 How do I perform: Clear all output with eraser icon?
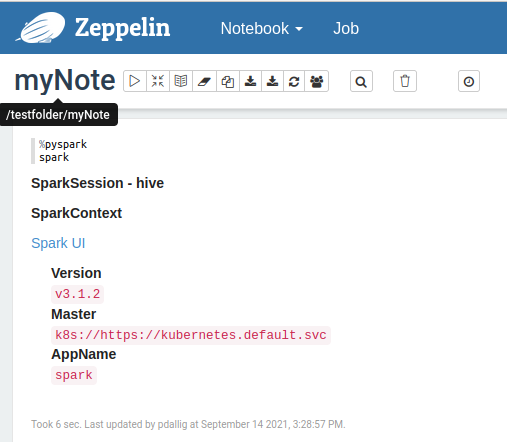point(204,81)
